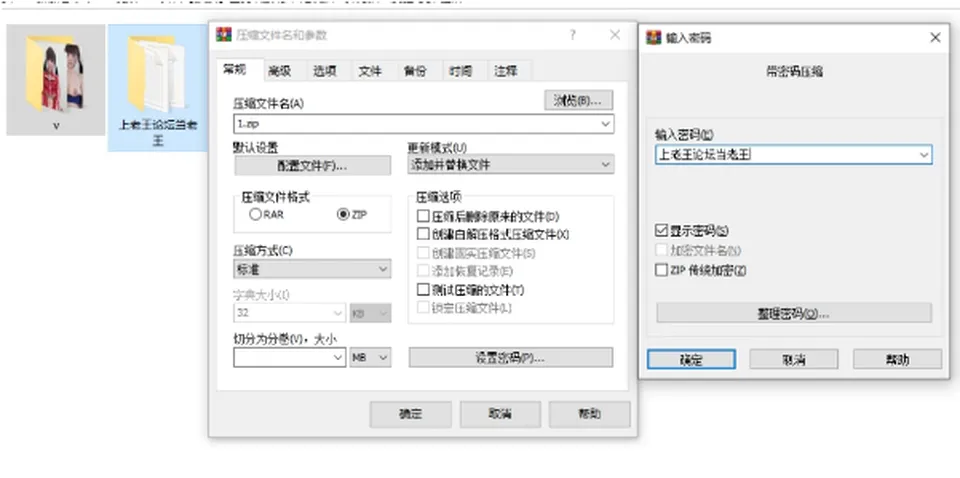The height and width of the screenshot is (478, 960).
Task: Click the 压缩文件格式 group label
Action: point(276,197)
